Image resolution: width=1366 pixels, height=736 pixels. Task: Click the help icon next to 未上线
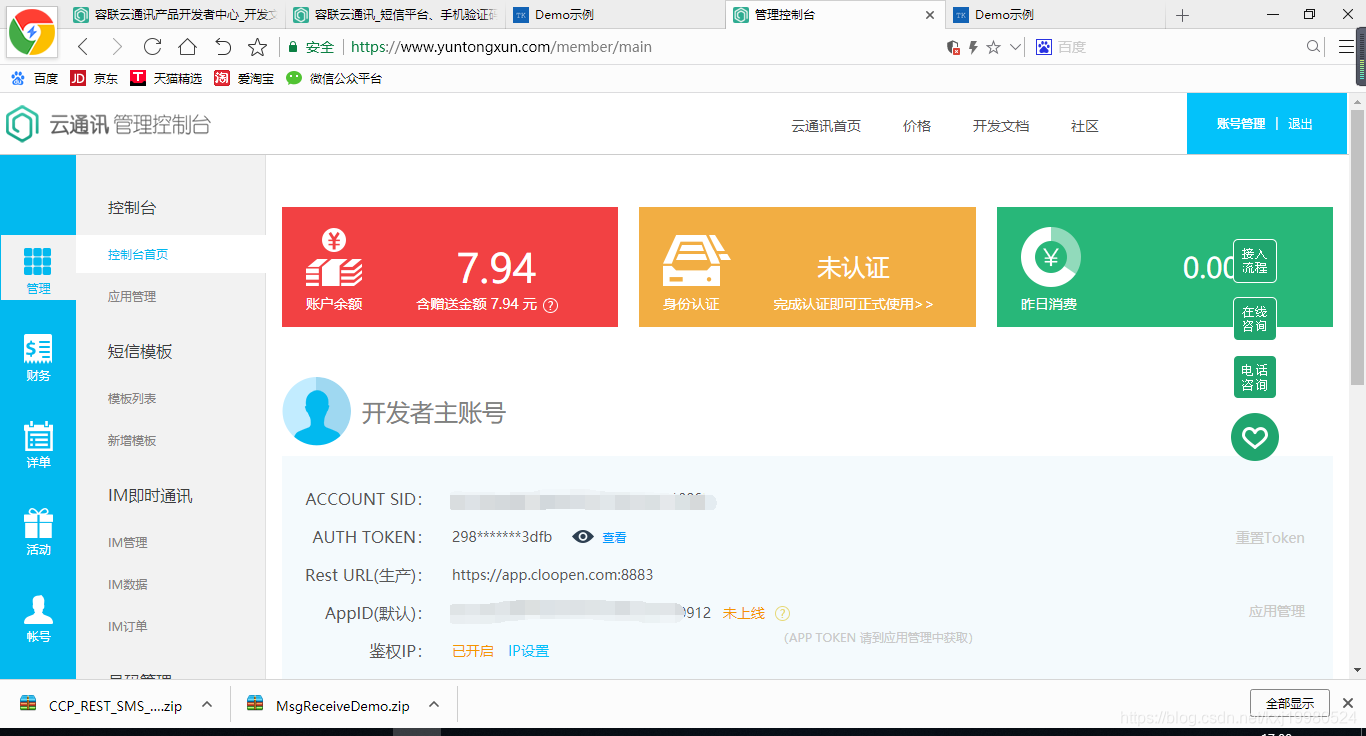coord(782,613)
